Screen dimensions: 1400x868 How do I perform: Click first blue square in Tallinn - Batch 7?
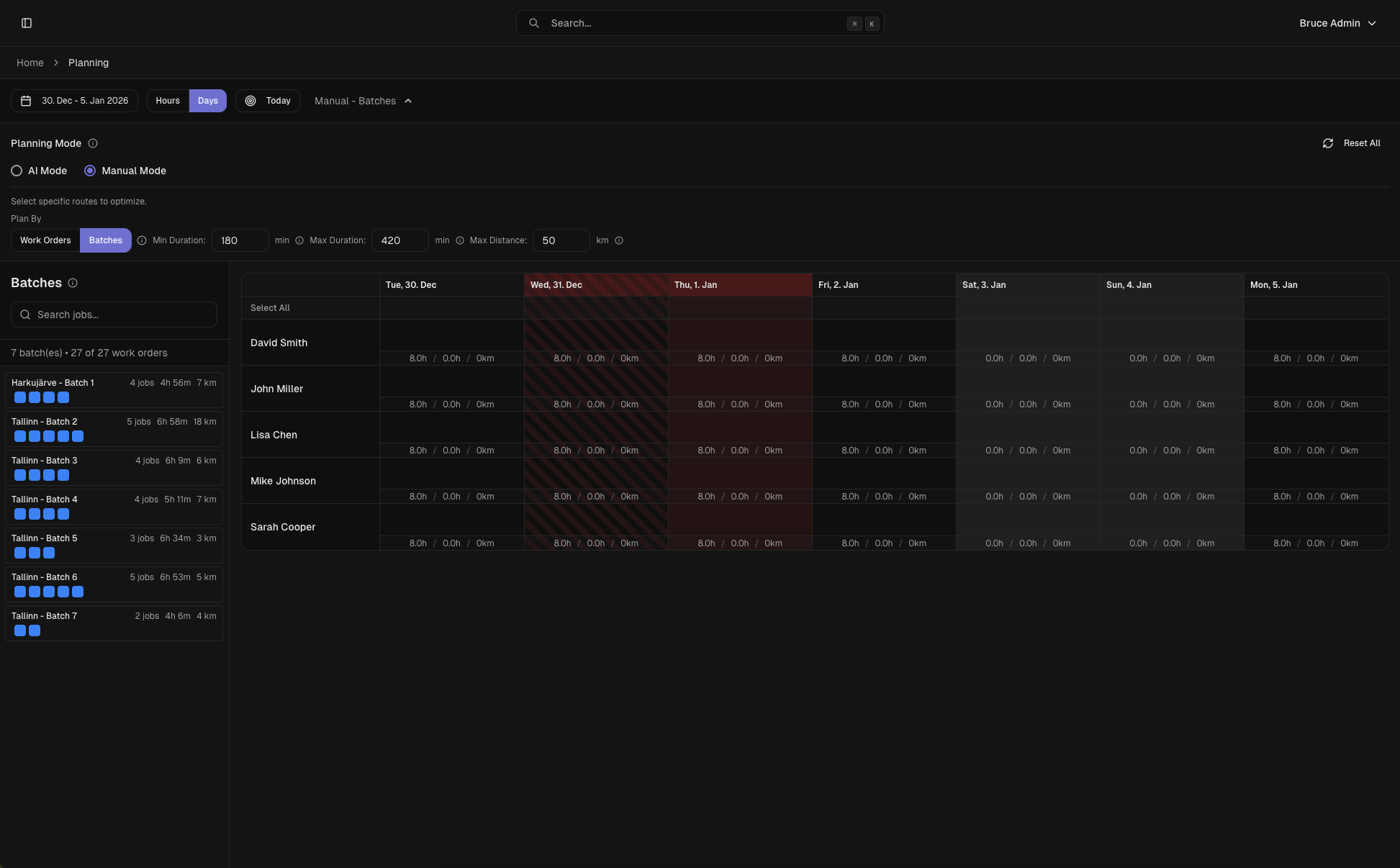coord(20,630)
